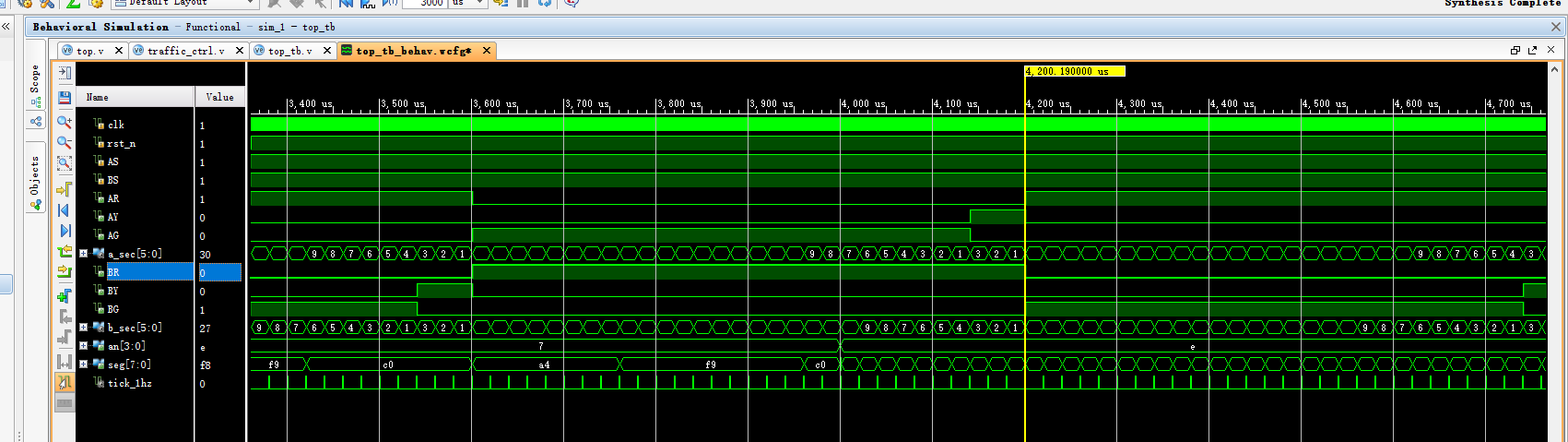Image resolution: width=1568 pixels, height=442 pixels.
Task: Jump to time zero icon
Action: point(65,210)
